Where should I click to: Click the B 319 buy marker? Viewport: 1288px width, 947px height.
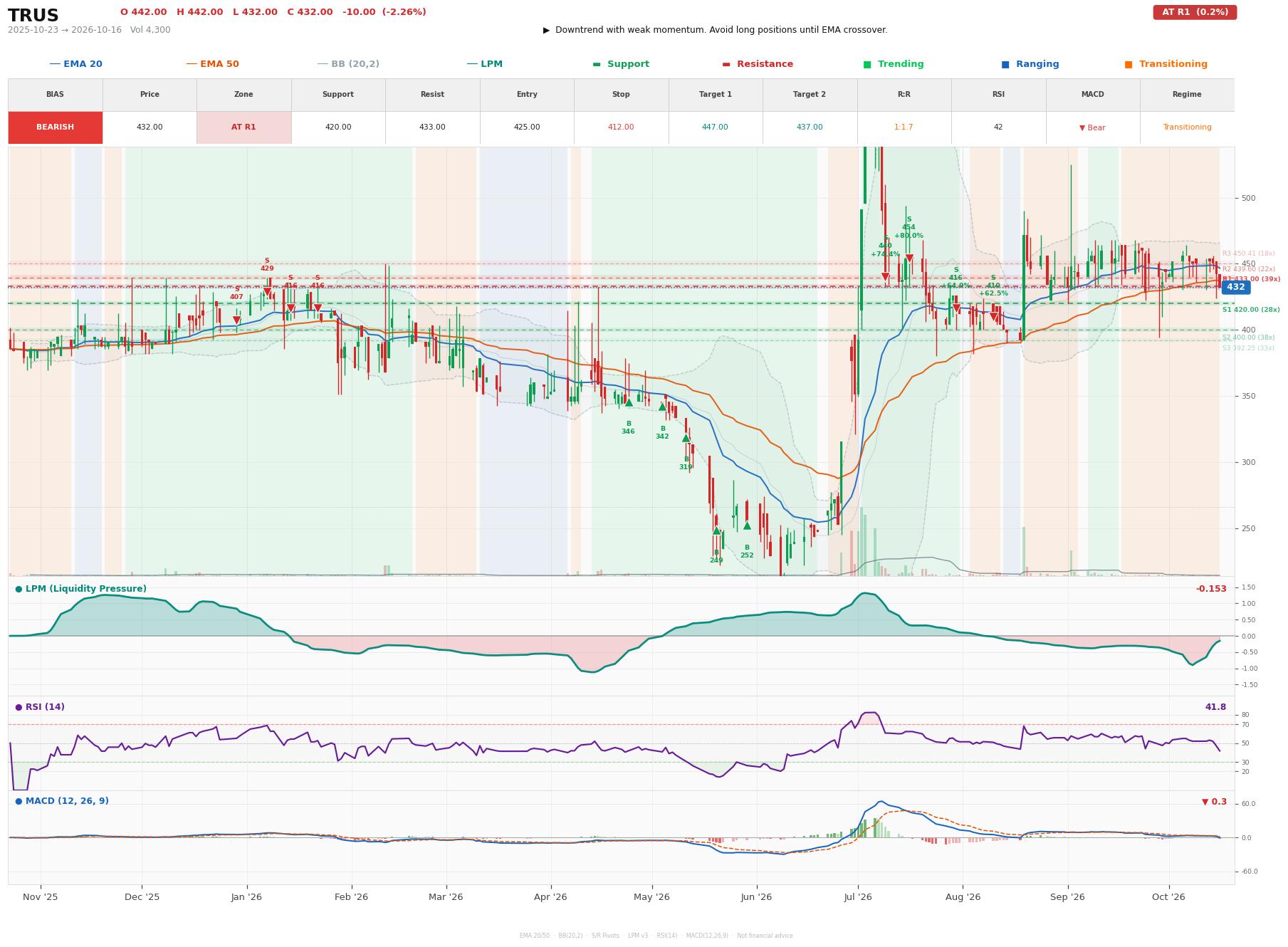(x=686, y=438)
